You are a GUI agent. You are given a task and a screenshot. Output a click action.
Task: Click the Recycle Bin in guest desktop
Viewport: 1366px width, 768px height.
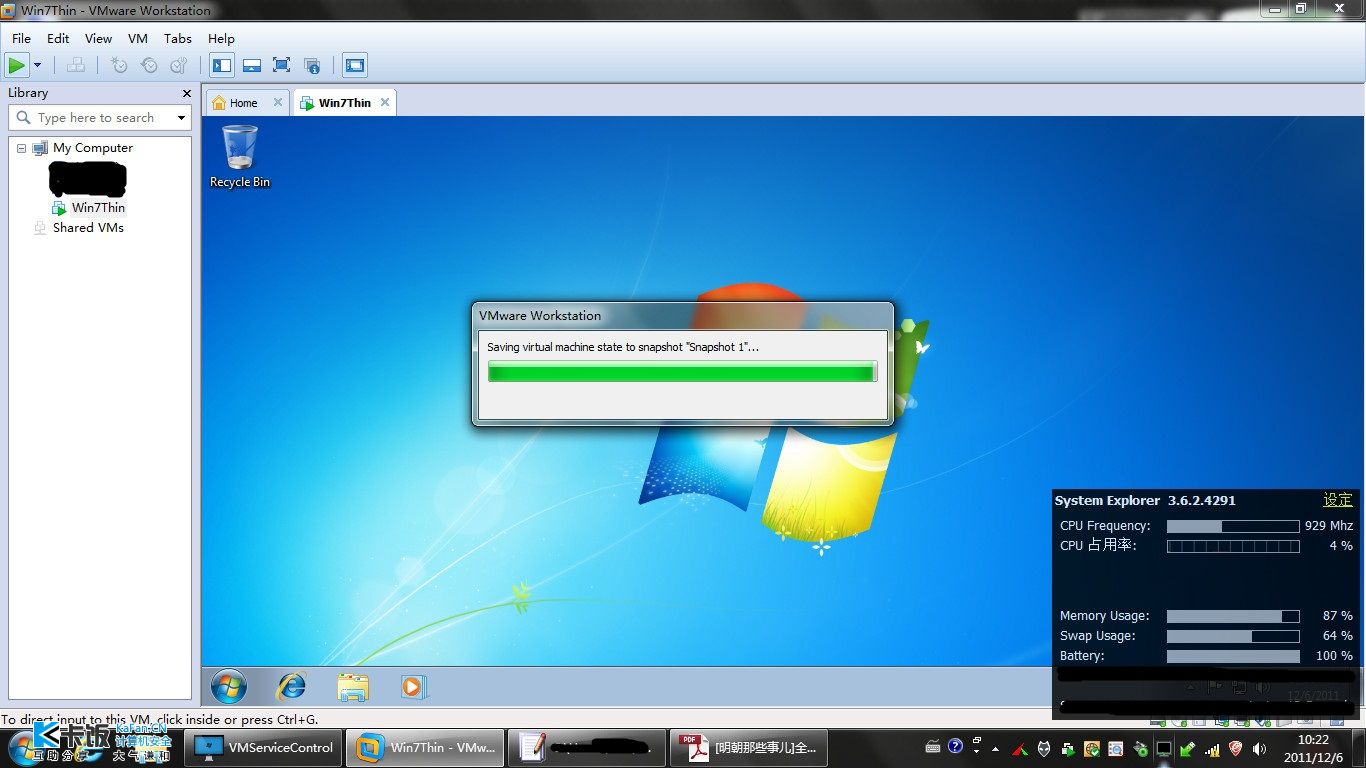239,156
